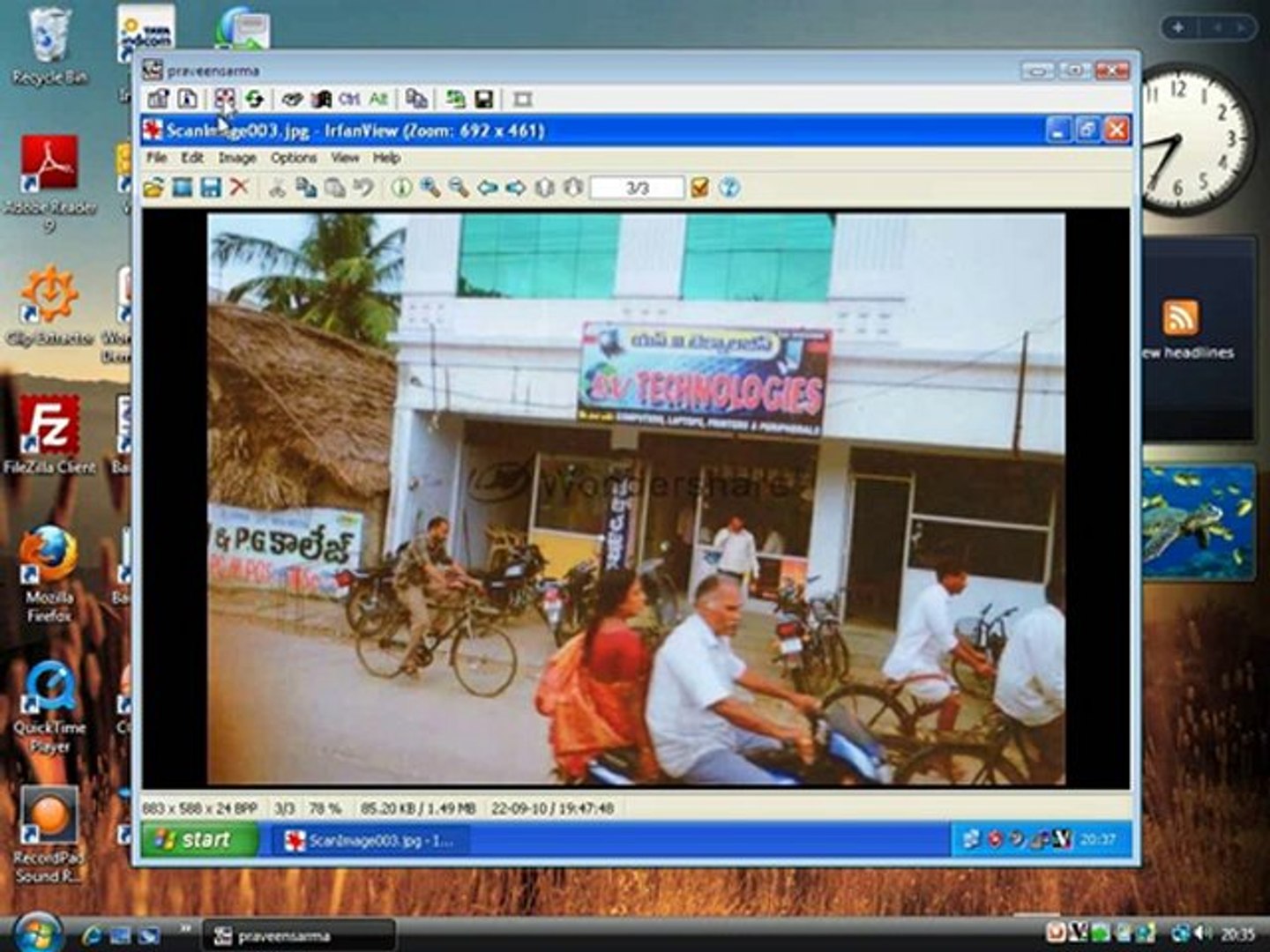Zoom out with the minus magnifier icon
Viewport: 1270px width, 952px height.
459,188
